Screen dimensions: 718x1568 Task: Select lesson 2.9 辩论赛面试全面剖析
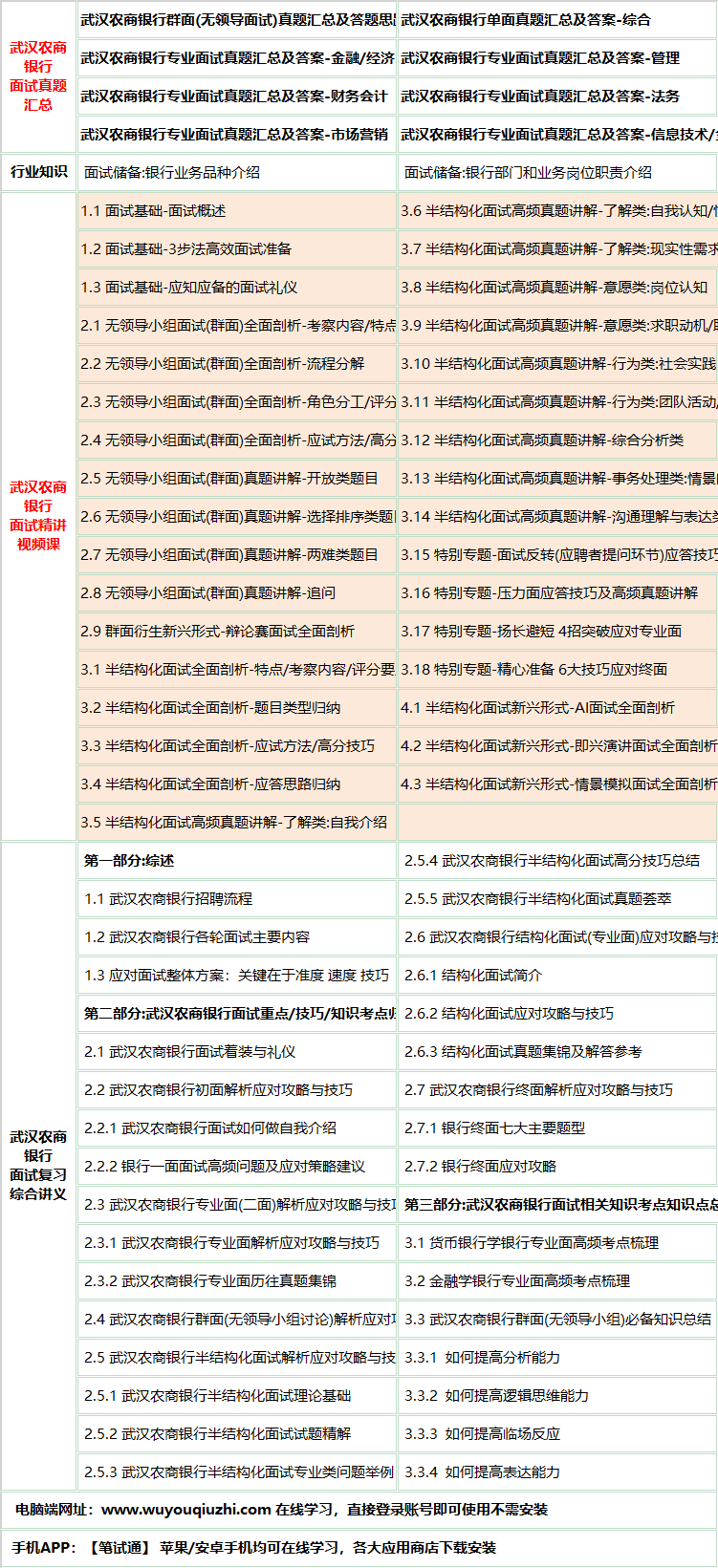pyautogui.click(x=217, y=632)
